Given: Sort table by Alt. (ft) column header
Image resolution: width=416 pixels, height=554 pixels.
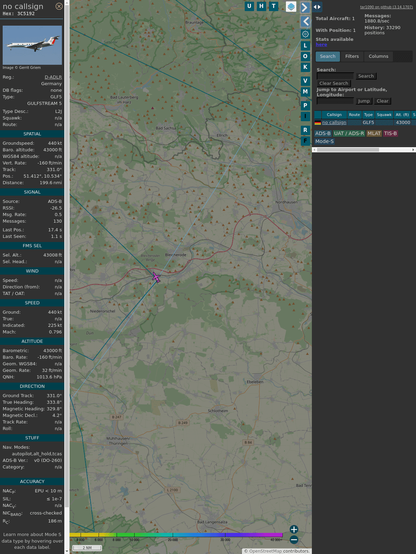Looking at the screenshot, I should [402, 114].
